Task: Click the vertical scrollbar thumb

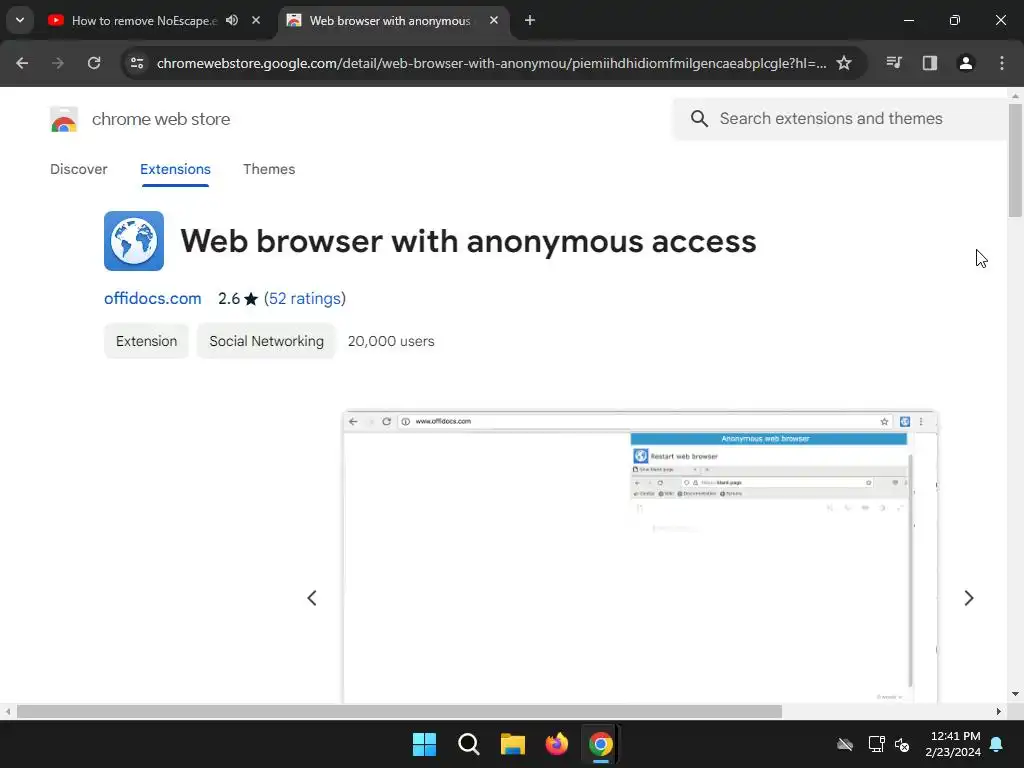Action: 1015,160
